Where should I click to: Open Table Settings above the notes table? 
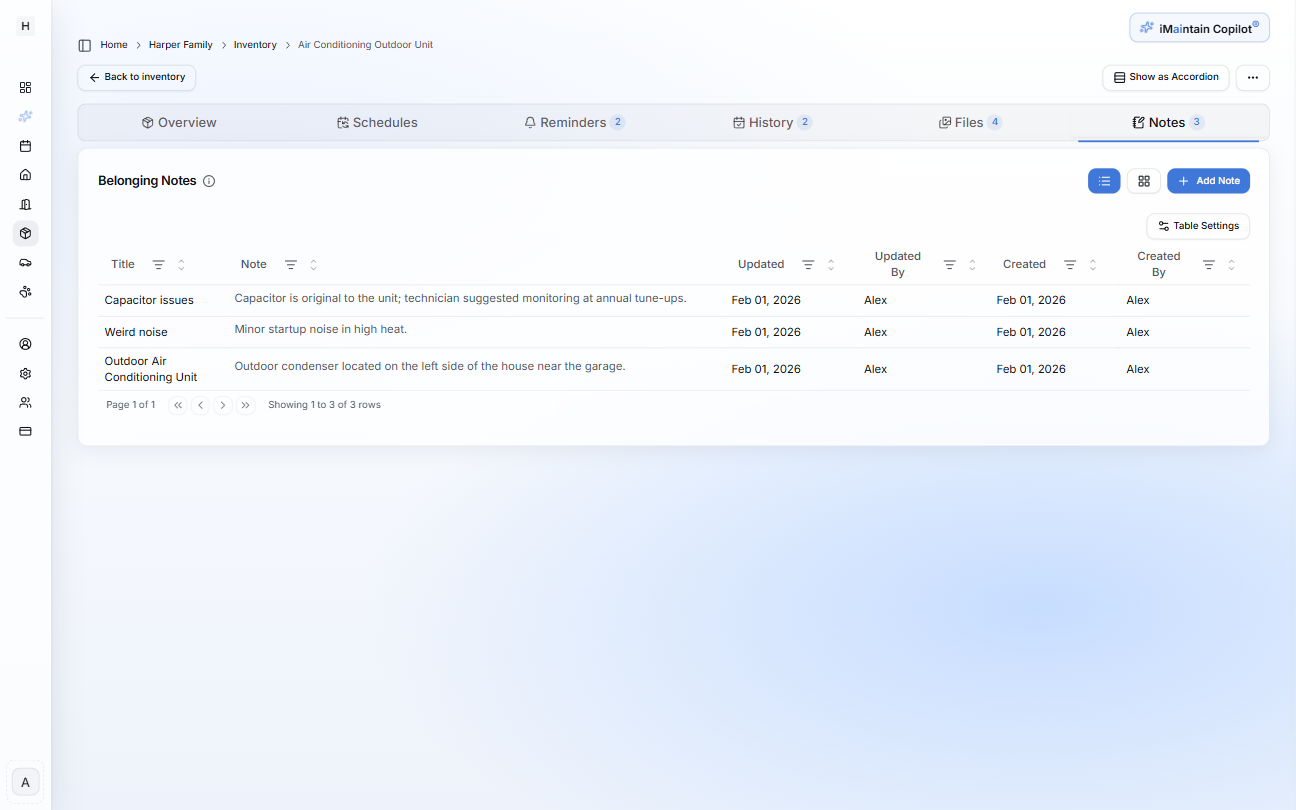1198,226
